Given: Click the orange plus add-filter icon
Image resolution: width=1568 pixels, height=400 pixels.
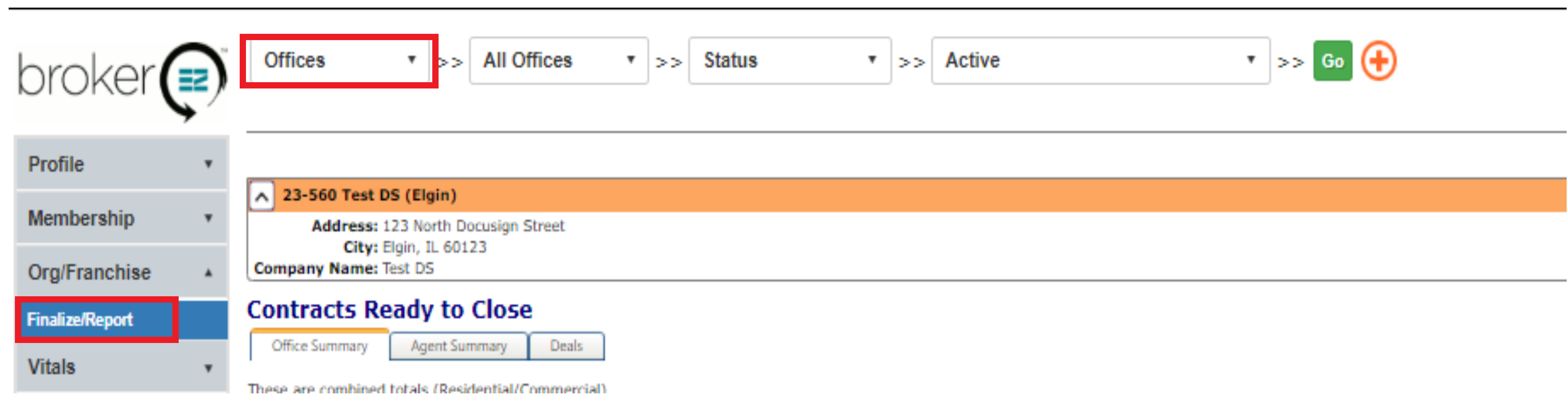Looking at the screenshot, I should (x=1378, y=61).
